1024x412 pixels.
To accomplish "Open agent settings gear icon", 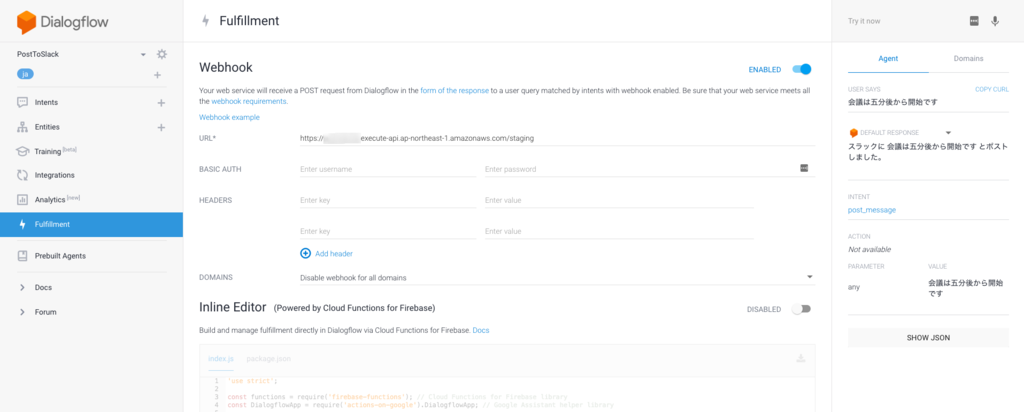I will coord(162,54).
